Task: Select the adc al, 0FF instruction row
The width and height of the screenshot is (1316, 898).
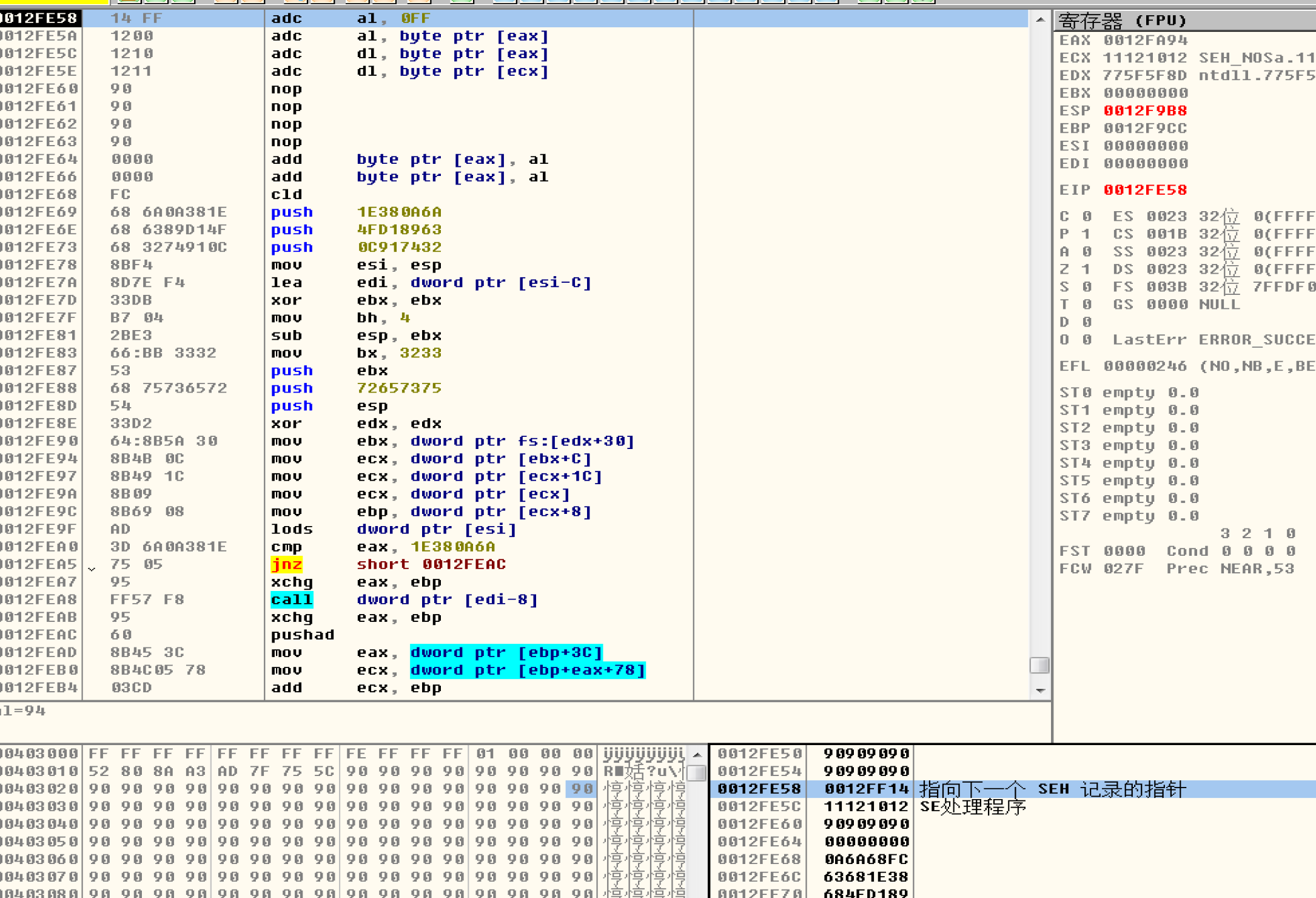Action: [513, 18]
